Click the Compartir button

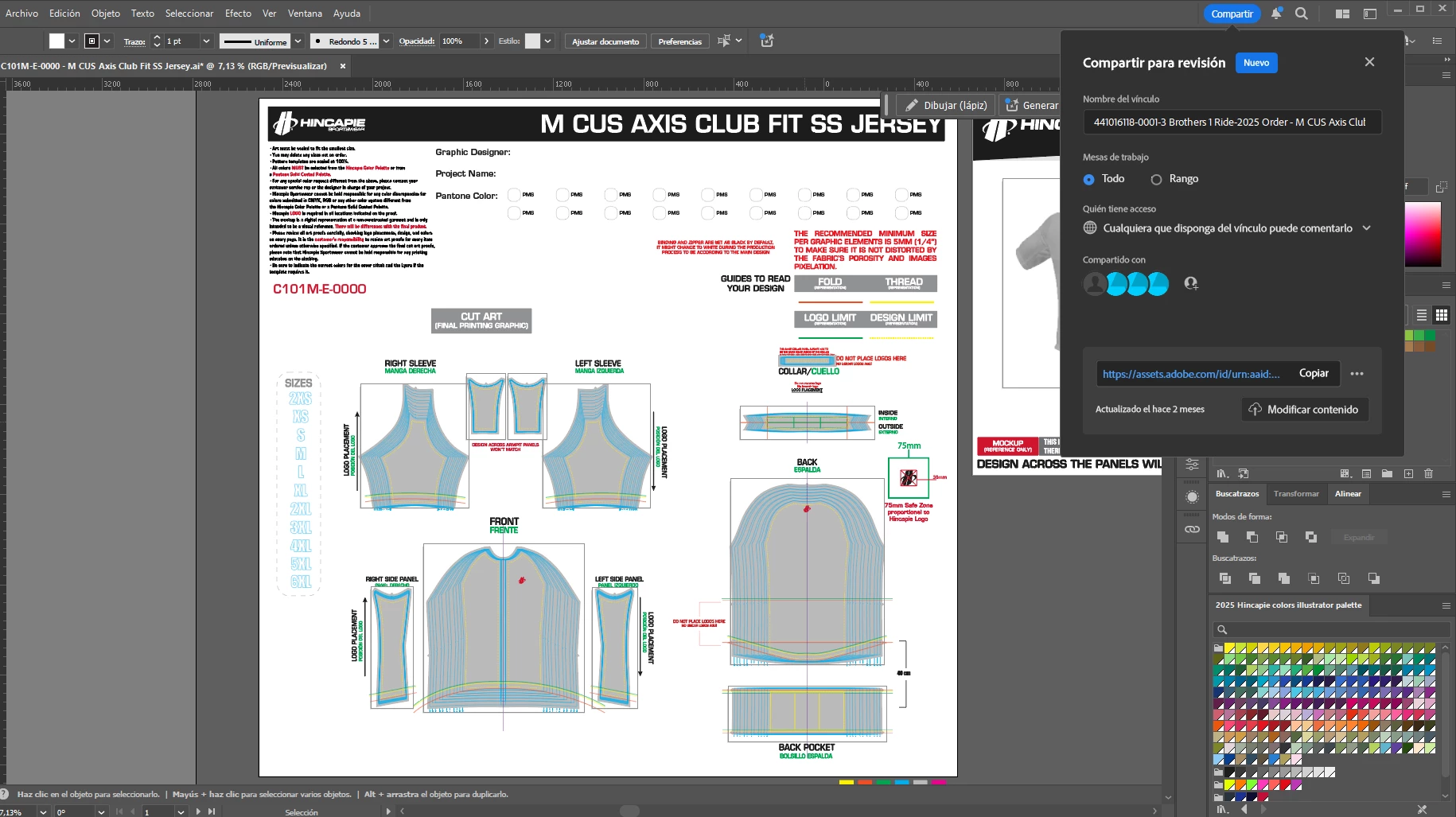(1232, 14)
